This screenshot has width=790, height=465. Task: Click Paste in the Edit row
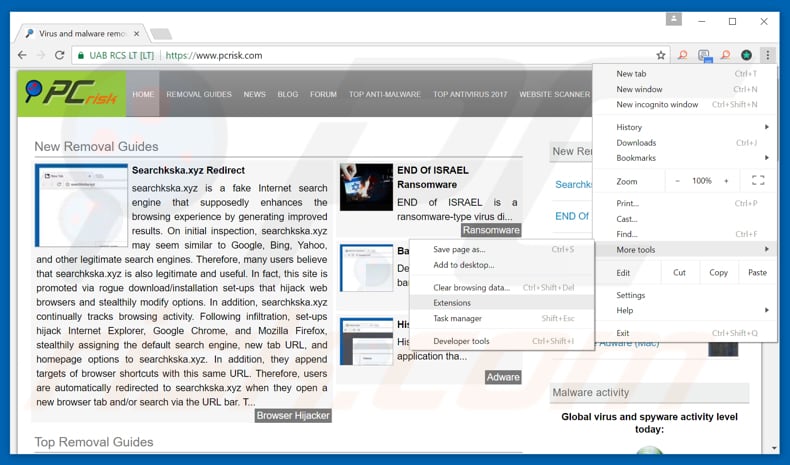tap(757, 273)
